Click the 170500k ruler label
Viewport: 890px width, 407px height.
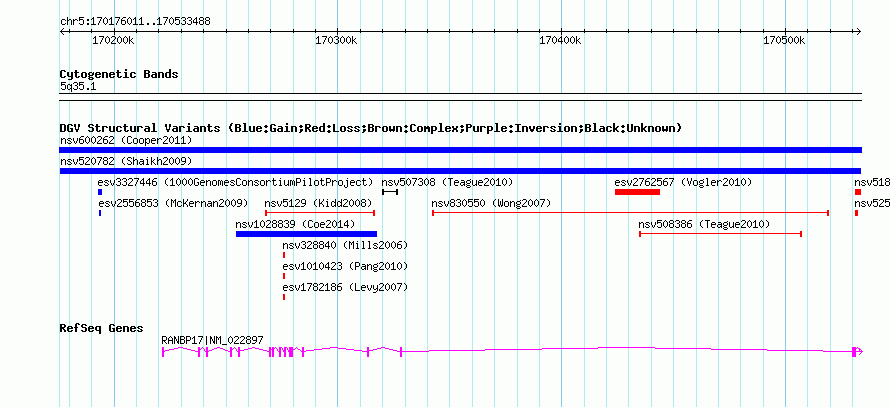tap(784, 40)
